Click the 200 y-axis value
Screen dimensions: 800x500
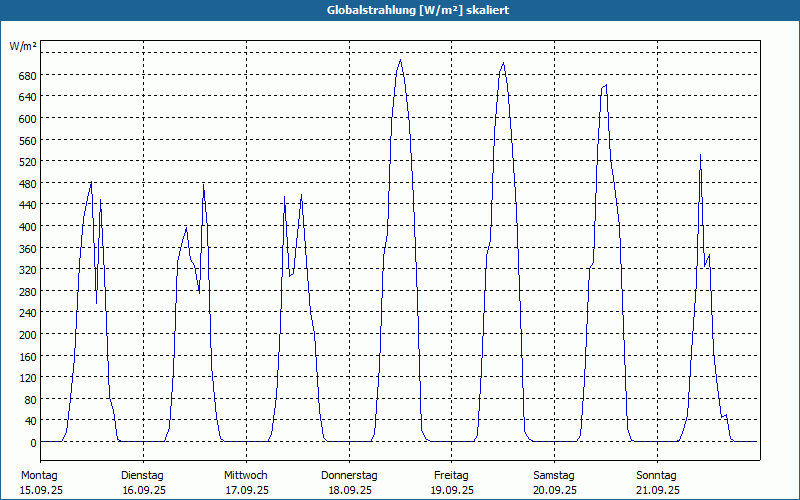pyautogui.click(x=28, y=335)
